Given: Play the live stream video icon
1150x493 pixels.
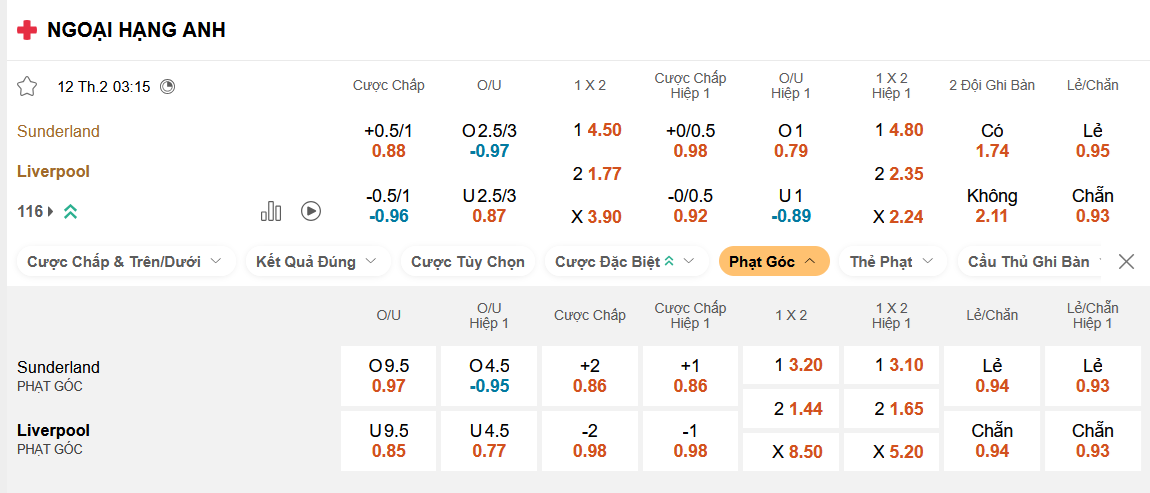Looking at the screenshot, I should click(x=311, y=211).
